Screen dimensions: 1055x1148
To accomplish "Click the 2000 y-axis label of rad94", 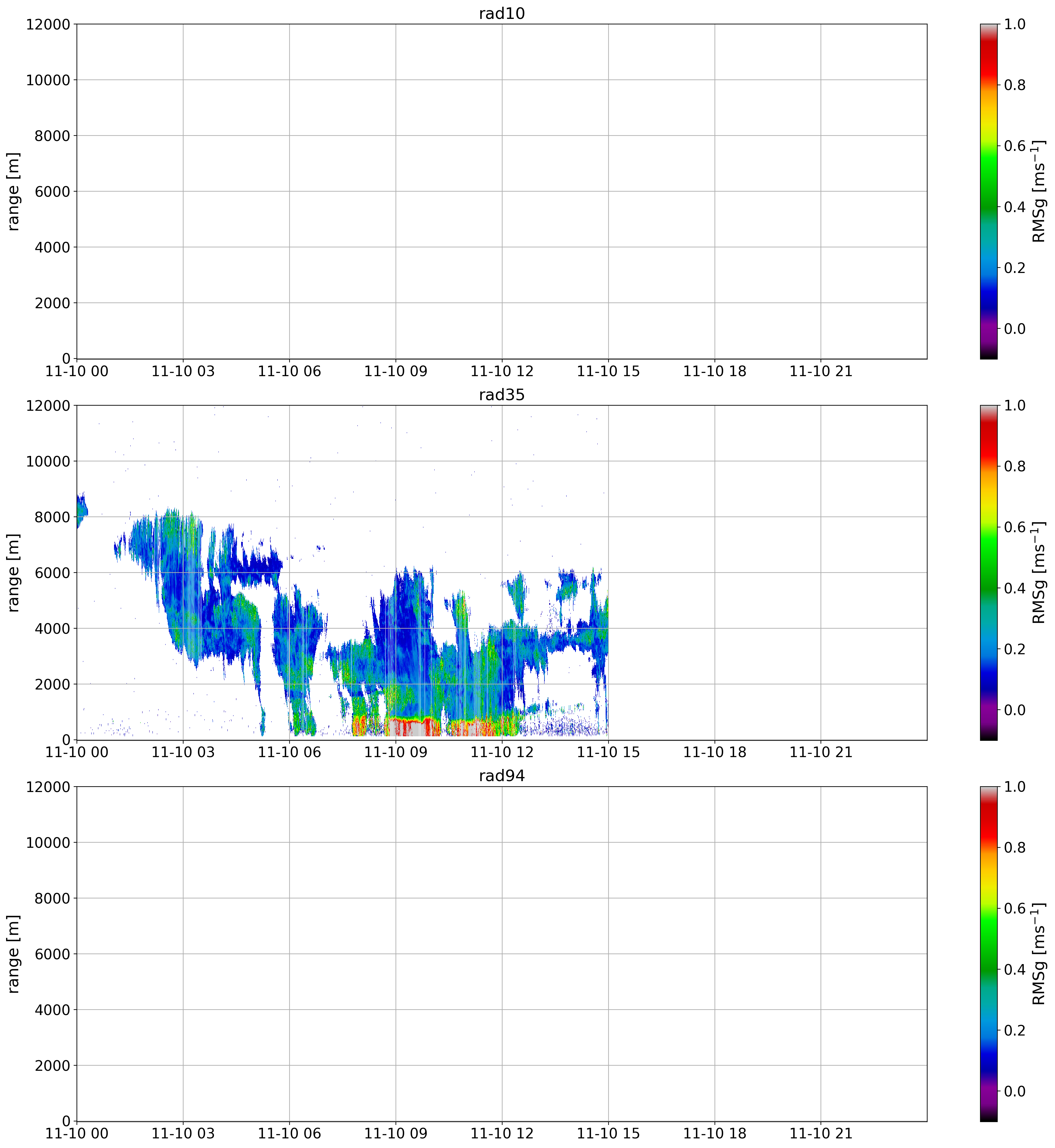I will click(52, 1065).
